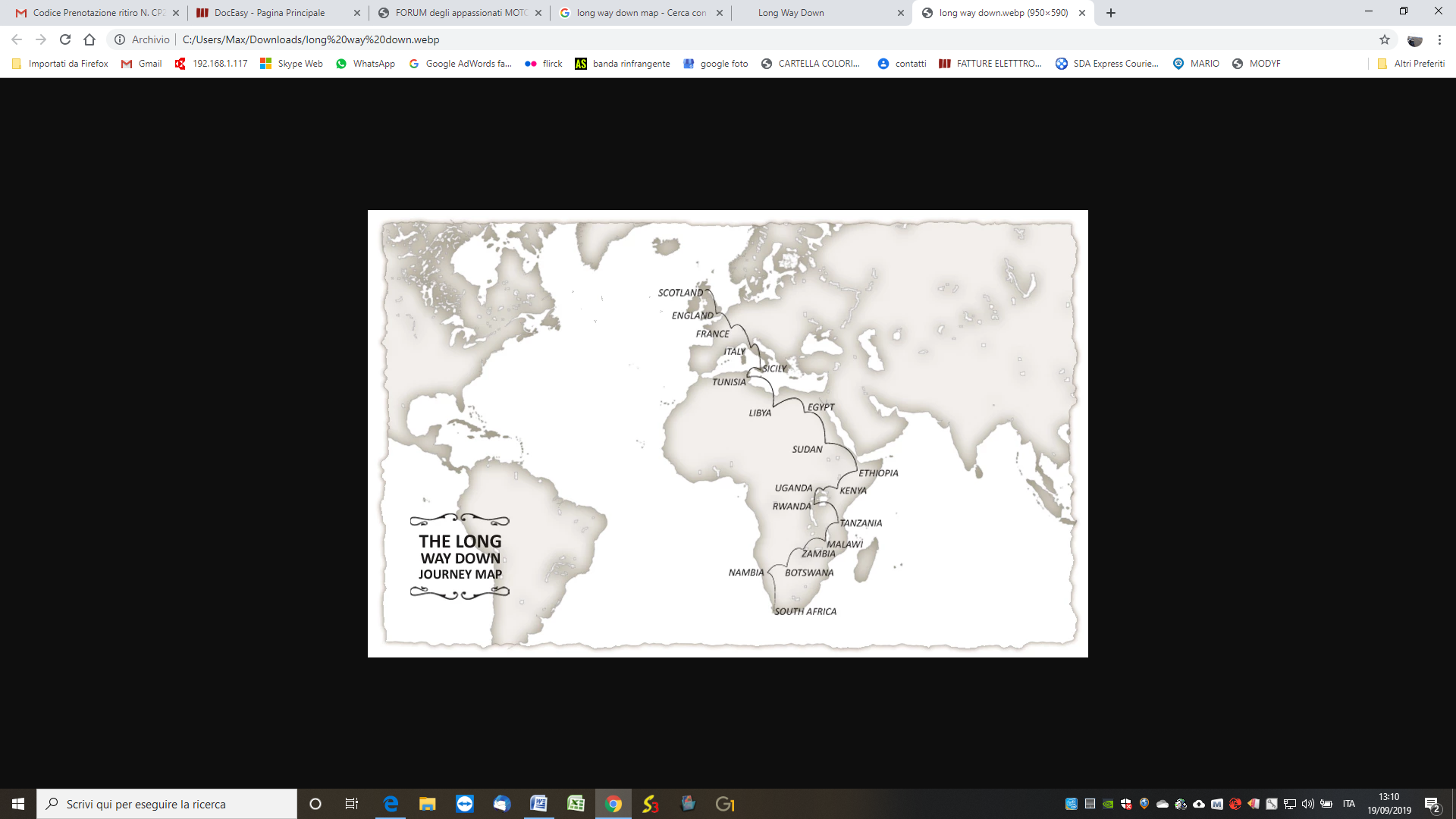
Task: Open the flirck bookmark
Action: [x=544, y=64]
